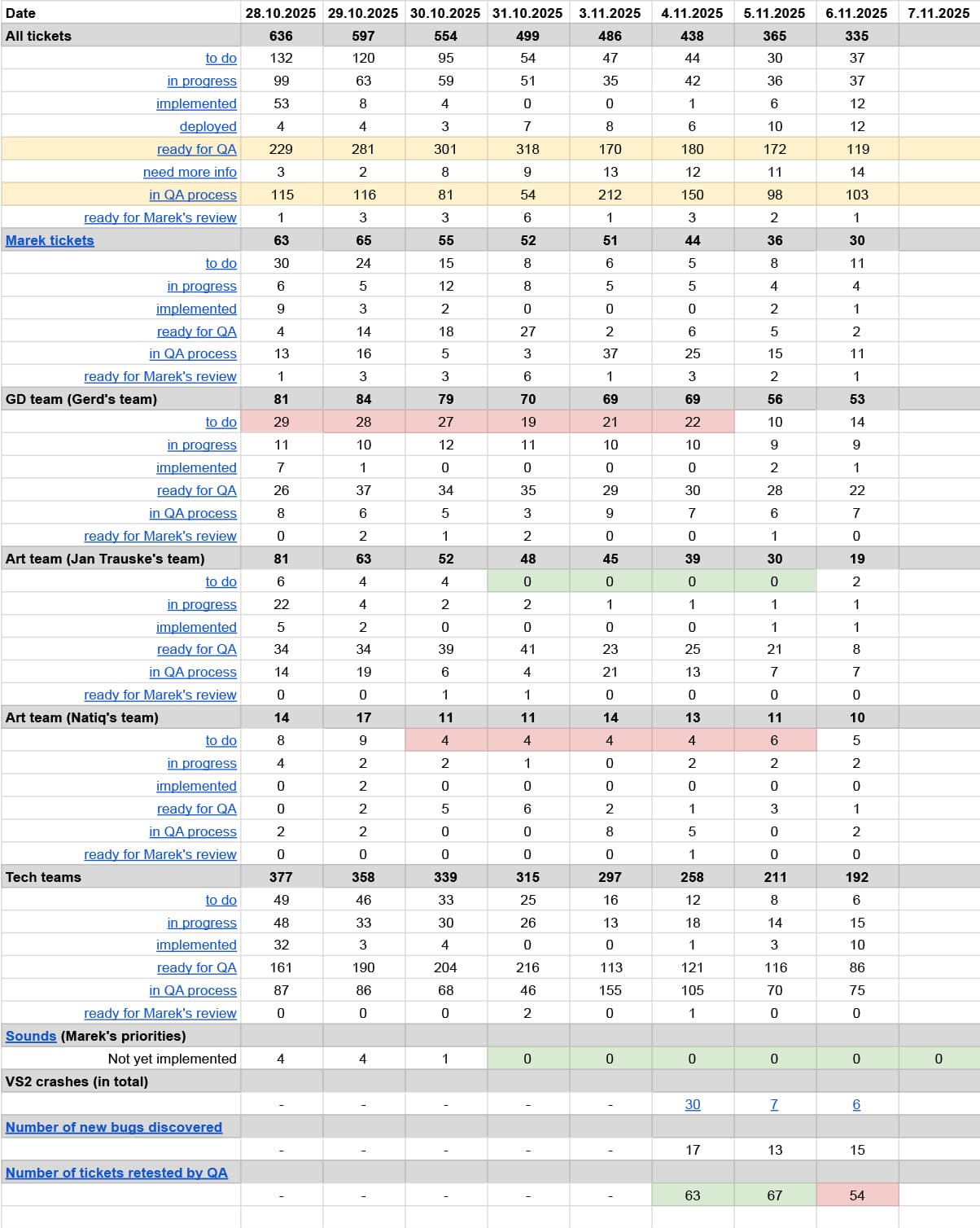Screen dimensions: 980x1228
Task: Open VS2 crashes link "6" for 6.11.2025
Action: pos(856,1104)
